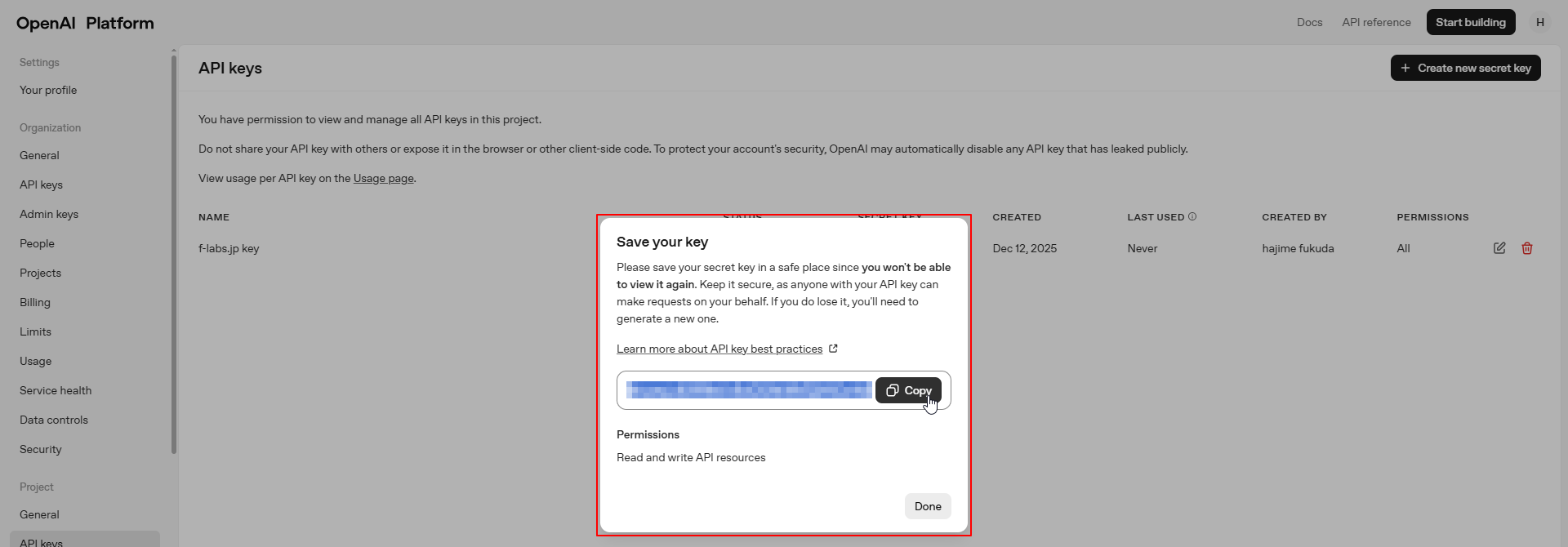Click the blurred secret key field
Image resolution: width=1568 pixels, height=547 pixels.
click(x=748, y=390)
